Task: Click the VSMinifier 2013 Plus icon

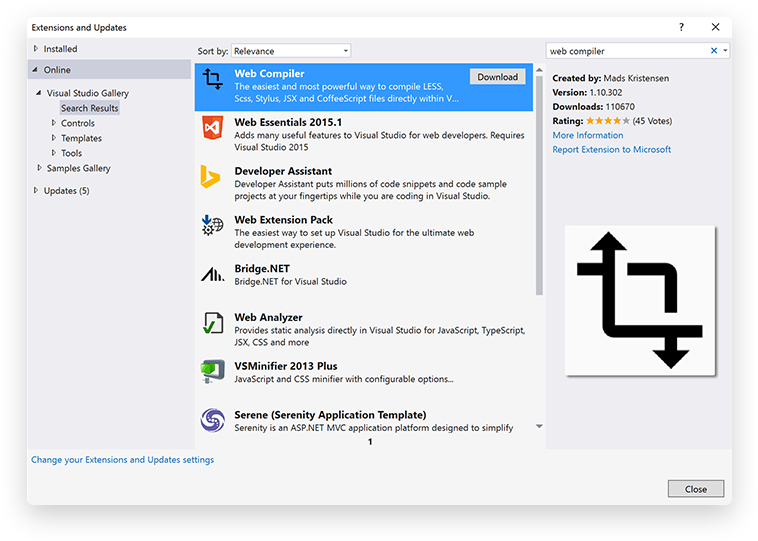Action: [213, 371]
